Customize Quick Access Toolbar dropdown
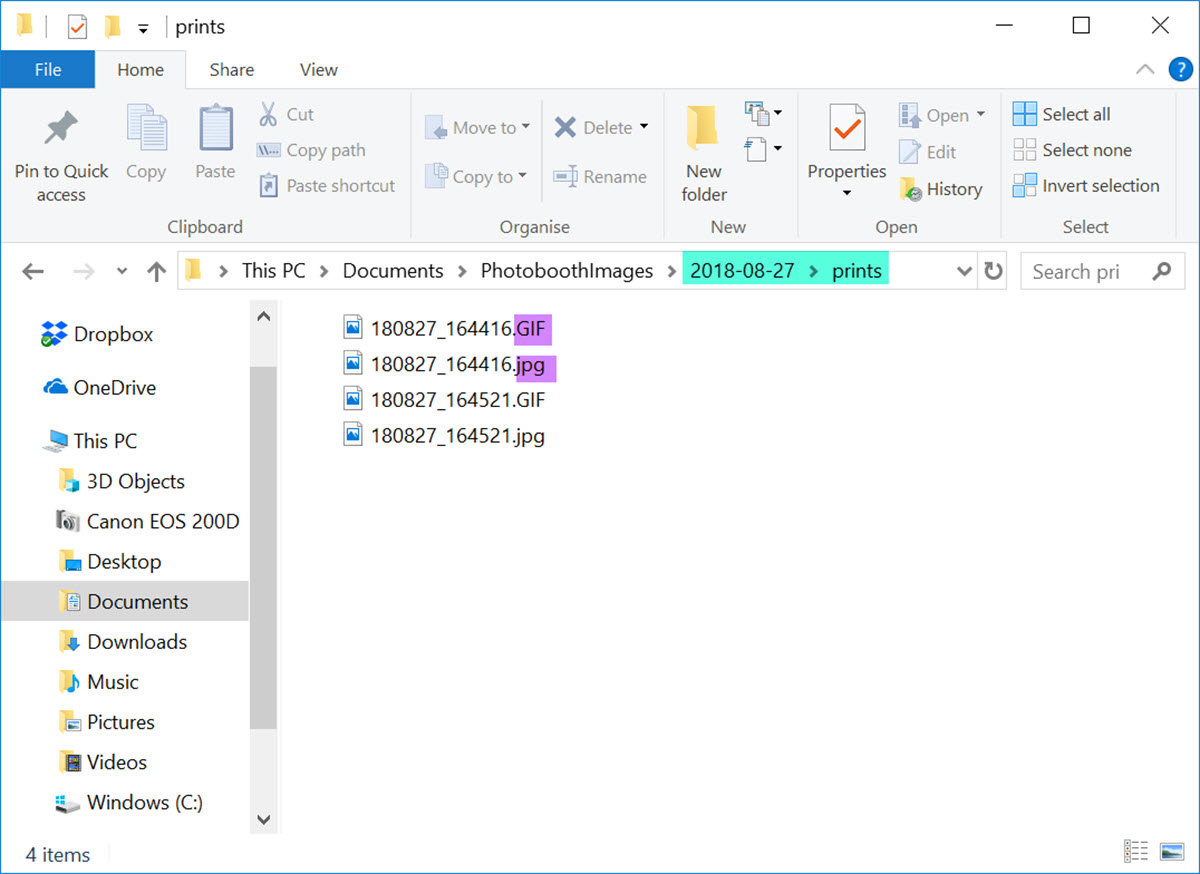Viewport: 1200px width, 874px height. point(143,29)
